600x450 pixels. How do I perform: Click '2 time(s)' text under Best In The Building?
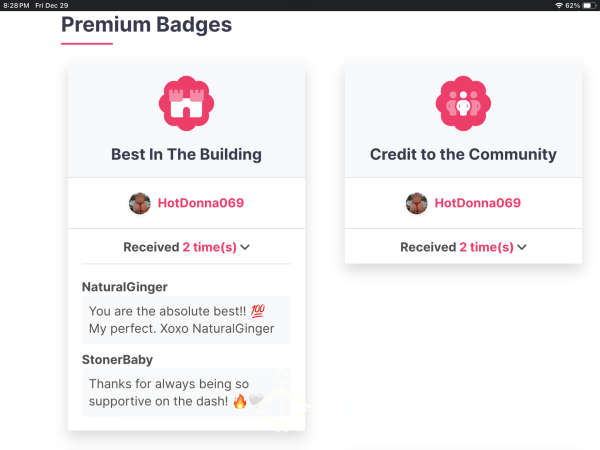(x=210, y=247)
